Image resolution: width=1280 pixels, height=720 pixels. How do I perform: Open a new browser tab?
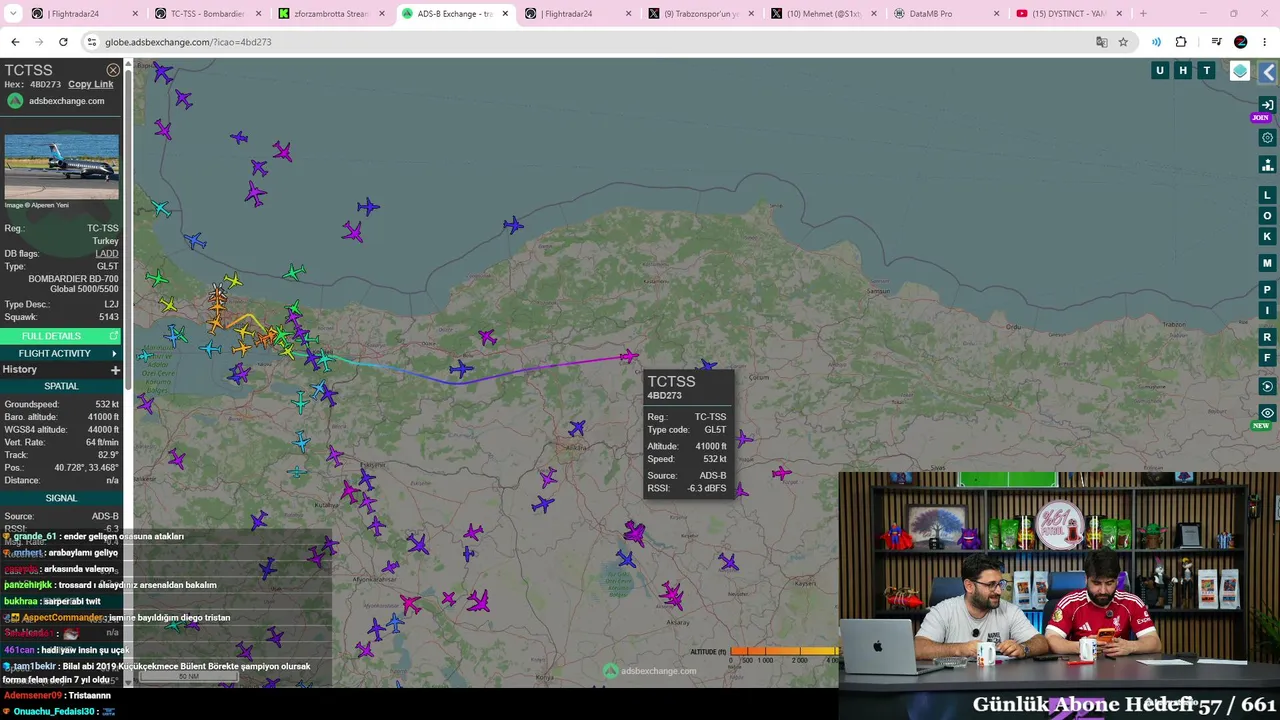coord(1143,14)
